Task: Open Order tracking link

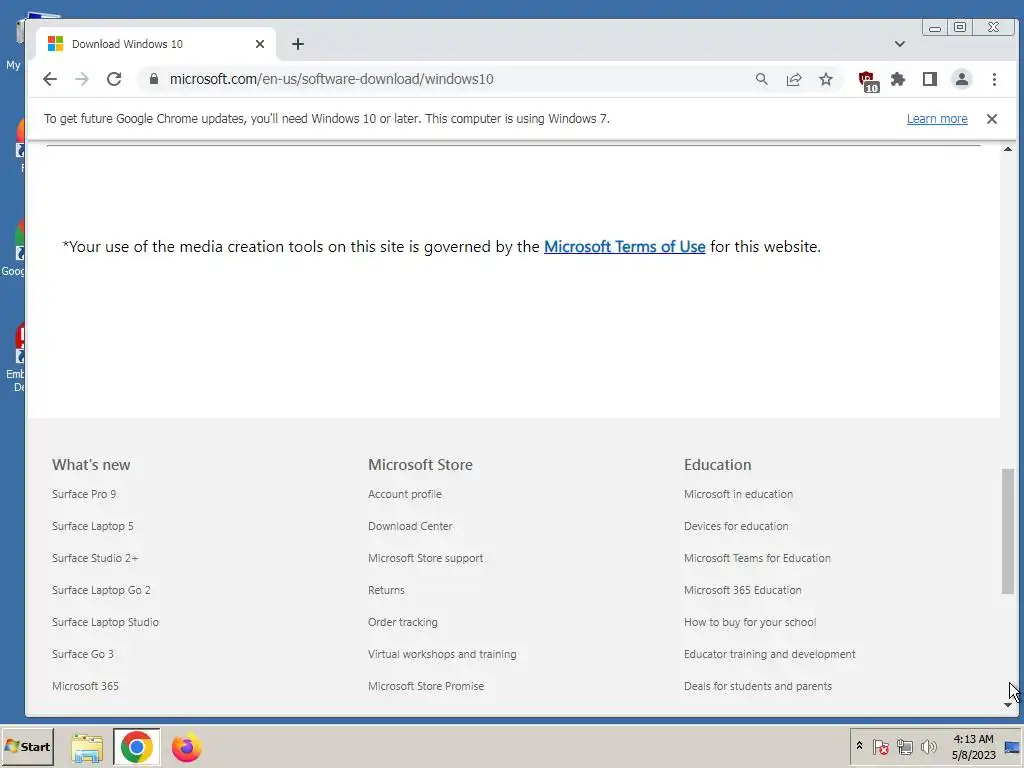Action: [402, 622]
